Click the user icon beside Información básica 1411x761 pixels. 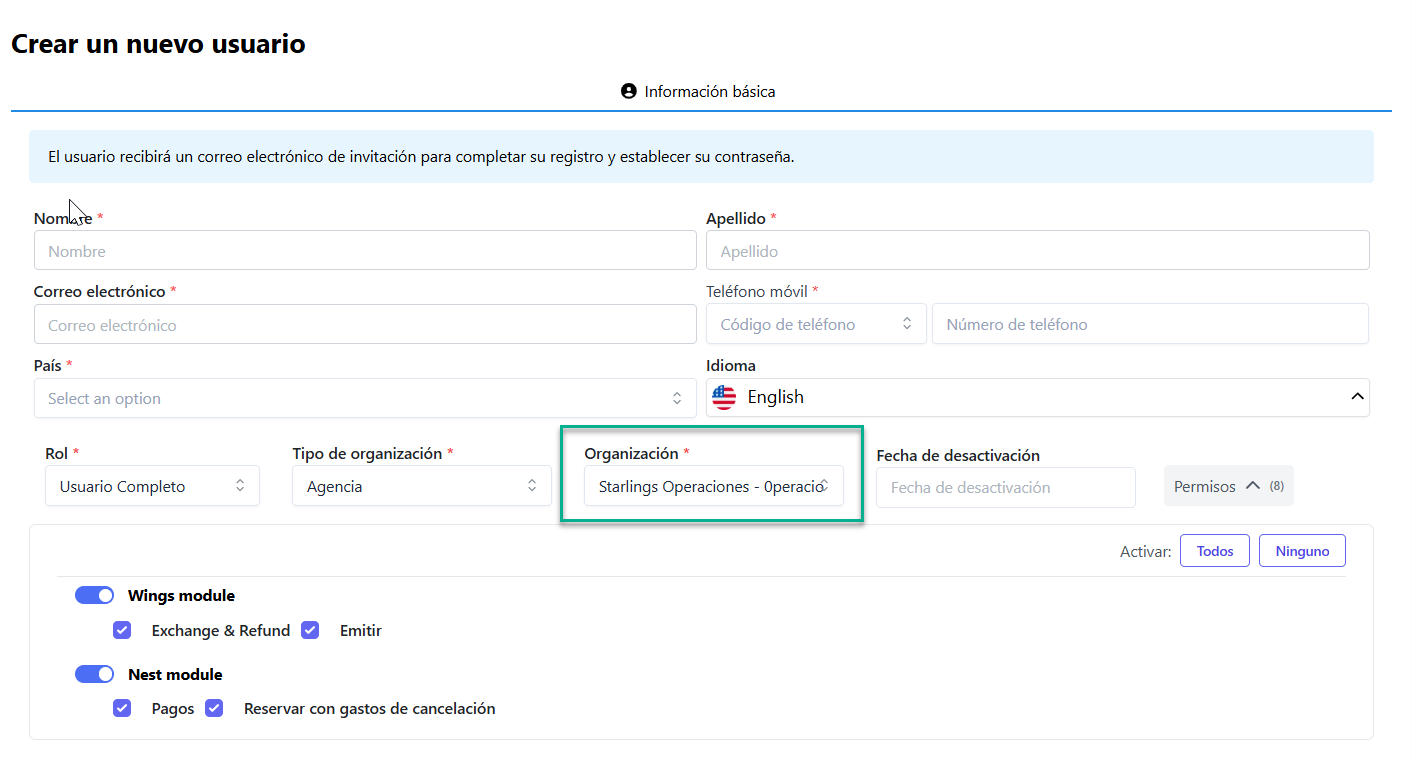click(629, 92)
